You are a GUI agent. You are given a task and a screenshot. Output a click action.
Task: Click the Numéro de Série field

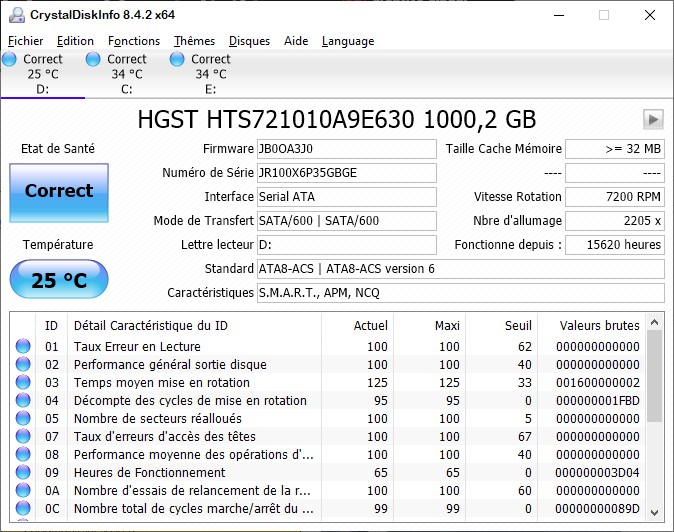pos(346,173)
